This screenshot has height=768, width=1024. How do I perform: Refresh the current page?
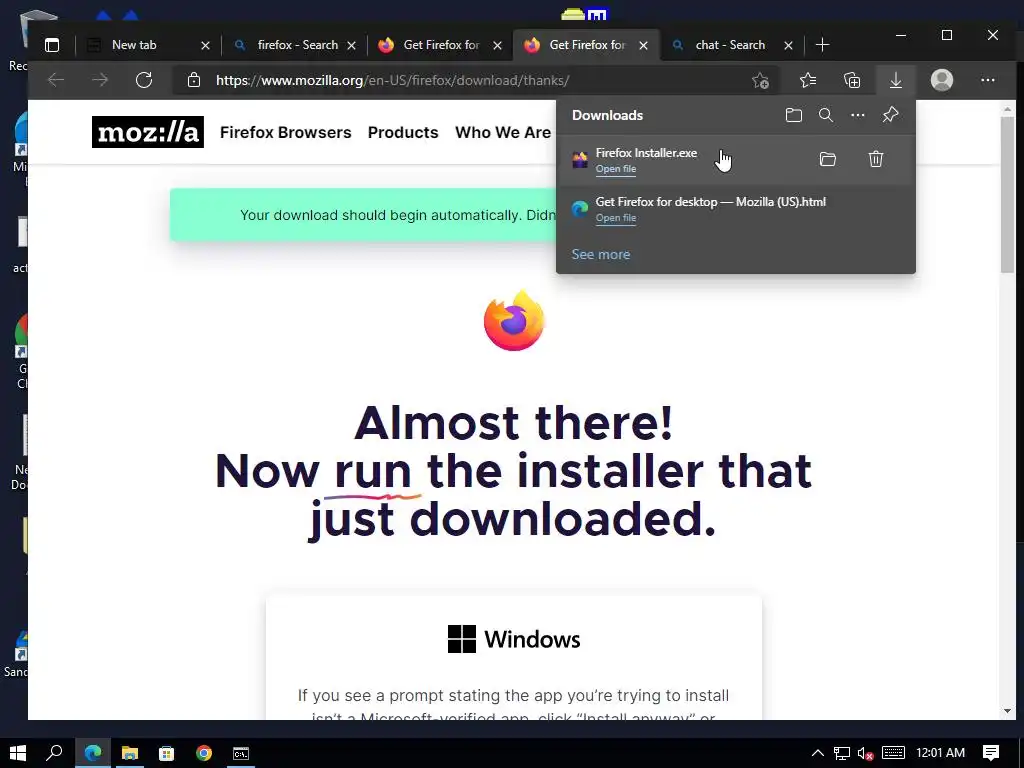[144, 80]
